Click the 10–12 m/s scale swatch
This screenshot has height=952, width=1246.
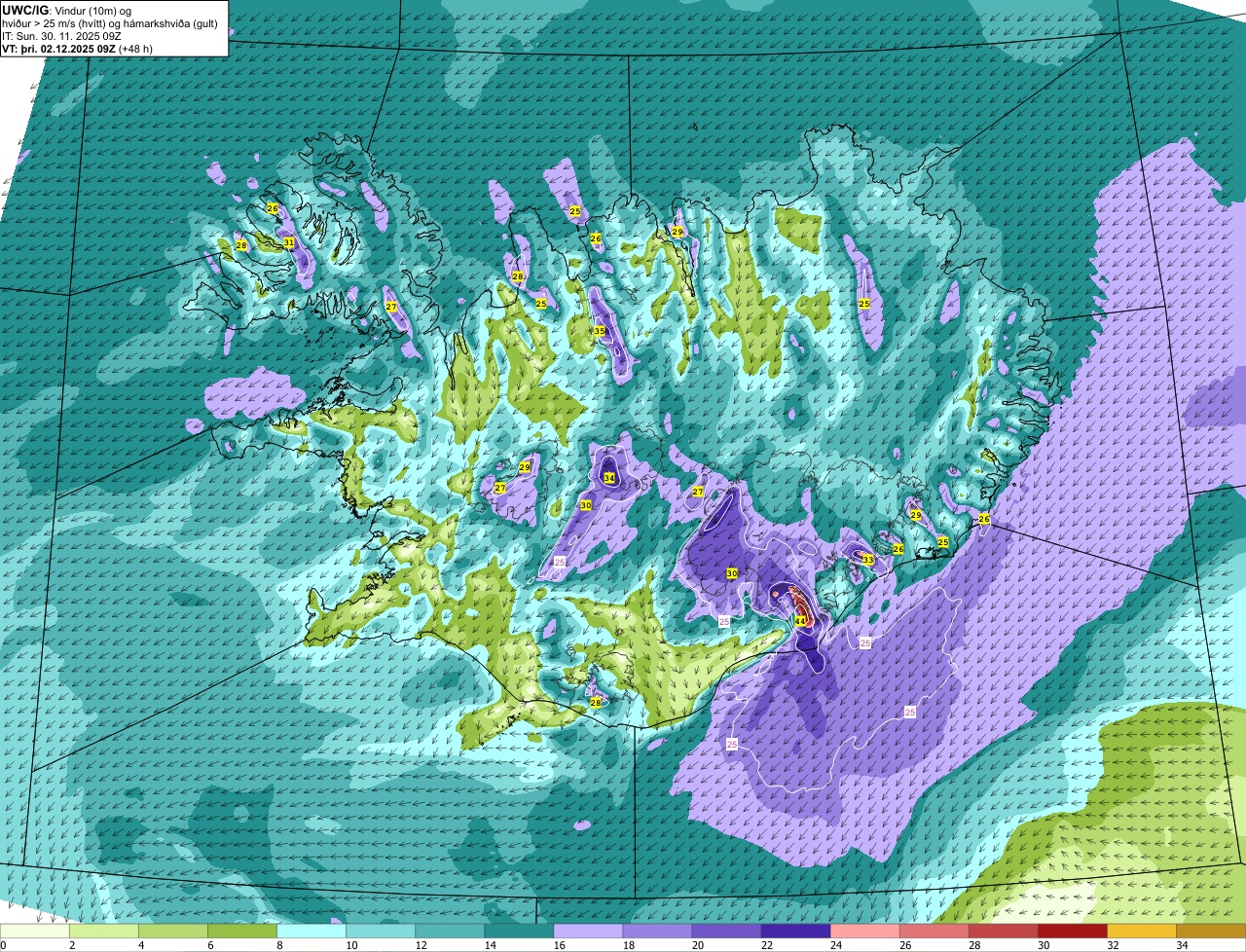(x=381, y=932)
